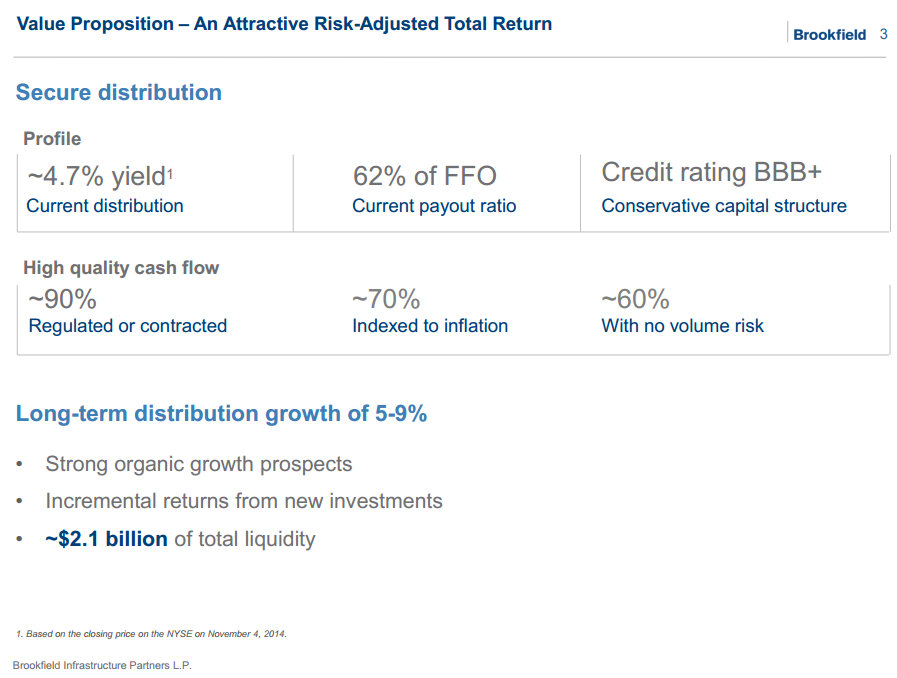
Task: Click the Current payout ratio caption
Action: coord(434,206)
